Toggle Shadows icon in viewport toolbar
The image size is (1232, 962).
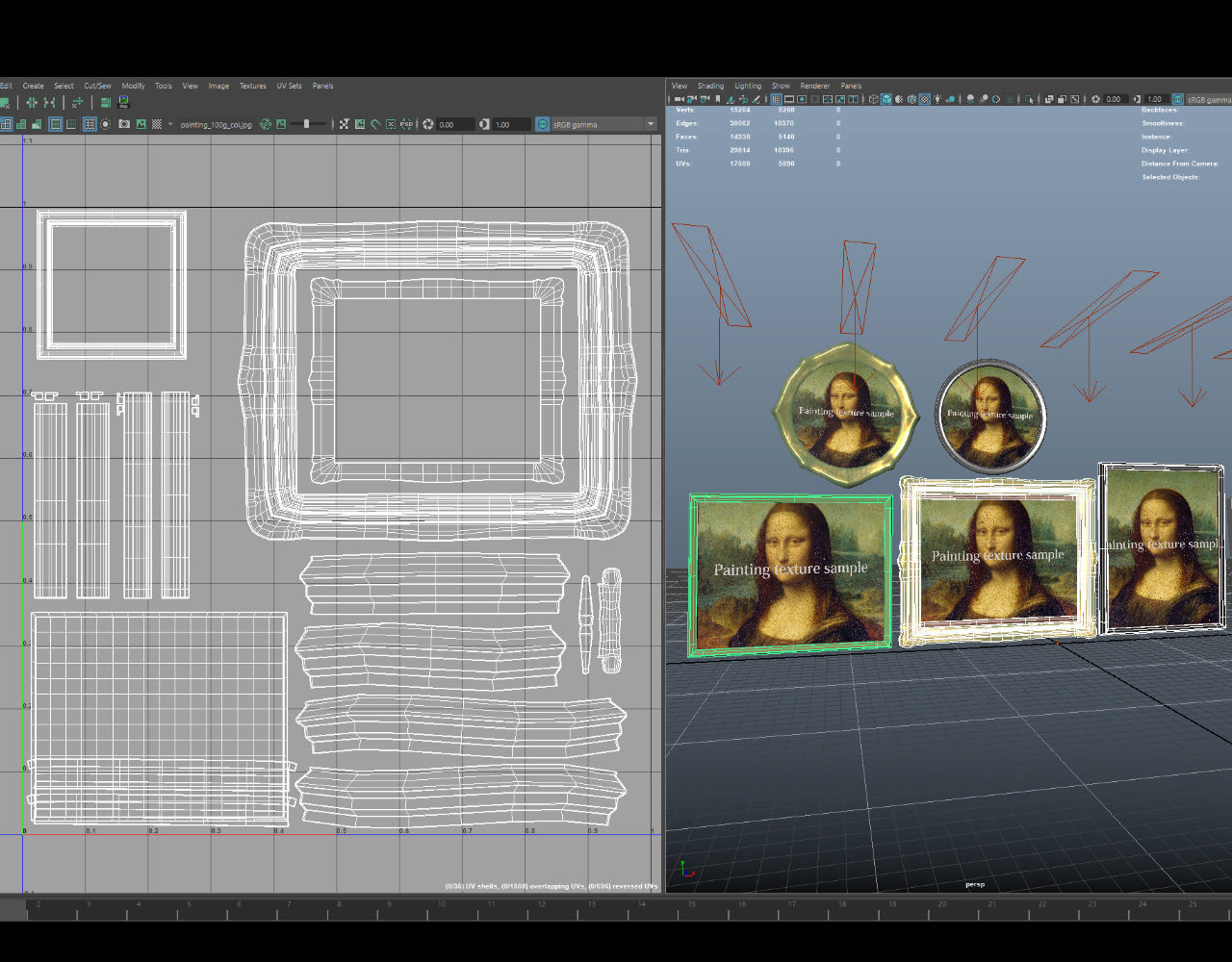pos(951,99)
